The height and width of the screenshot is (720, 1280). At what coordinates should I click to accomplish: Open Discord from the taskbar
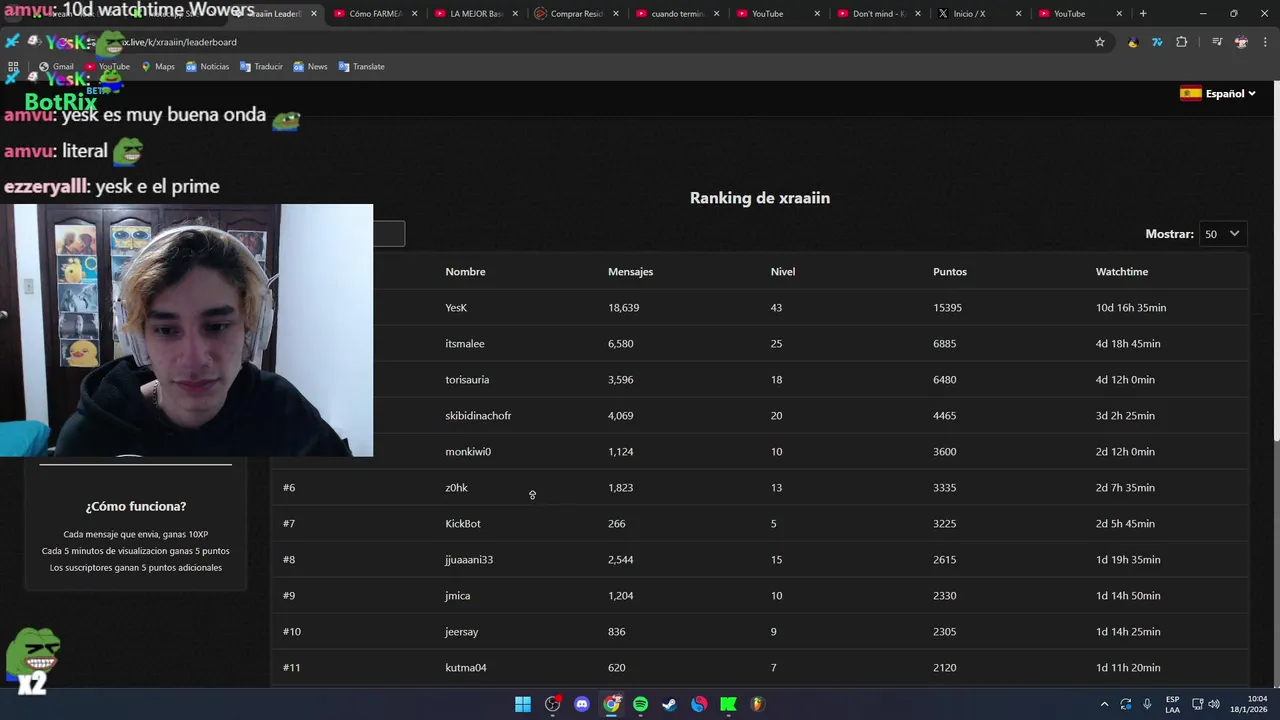click(582, 704)
